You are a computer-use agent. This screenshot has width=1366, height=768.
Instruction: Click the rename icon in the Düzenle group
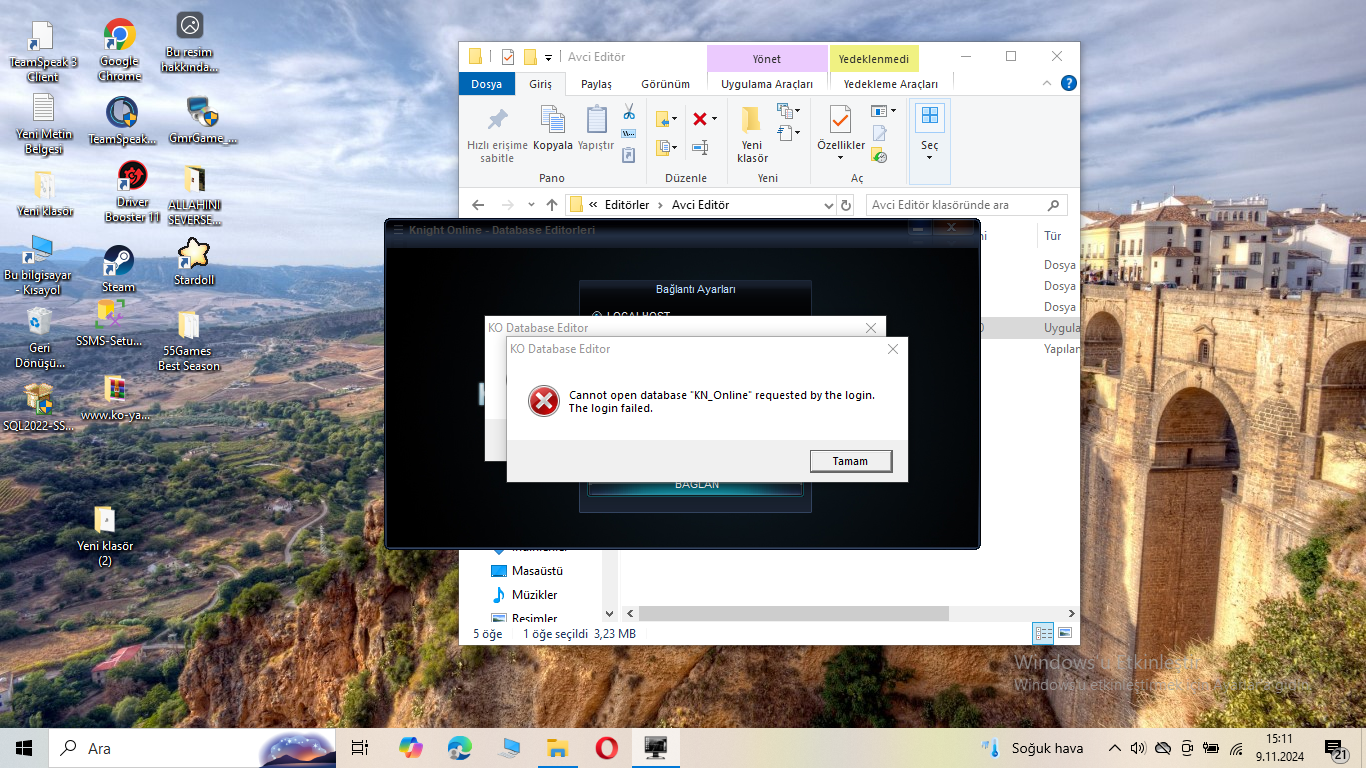point(700,147)
